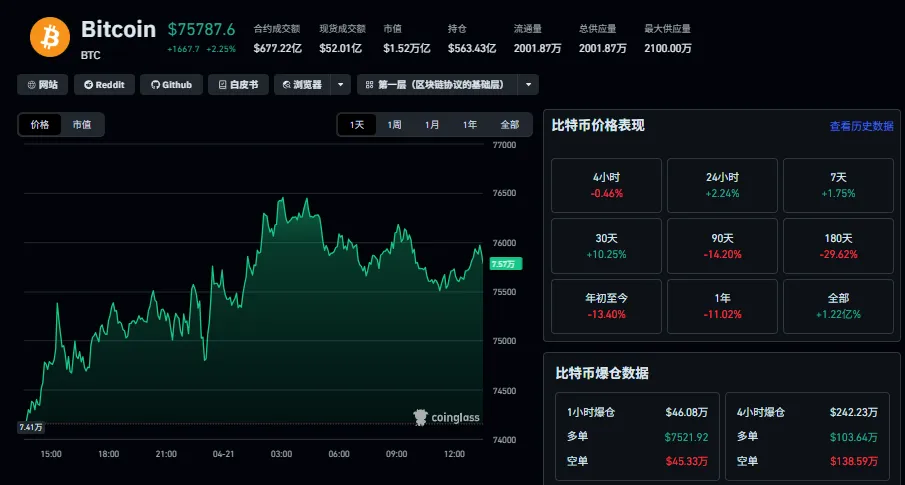Expand the 第一层 tag dropdown arrow
This screenshot has height=485, width=905.
pos(528,85)
